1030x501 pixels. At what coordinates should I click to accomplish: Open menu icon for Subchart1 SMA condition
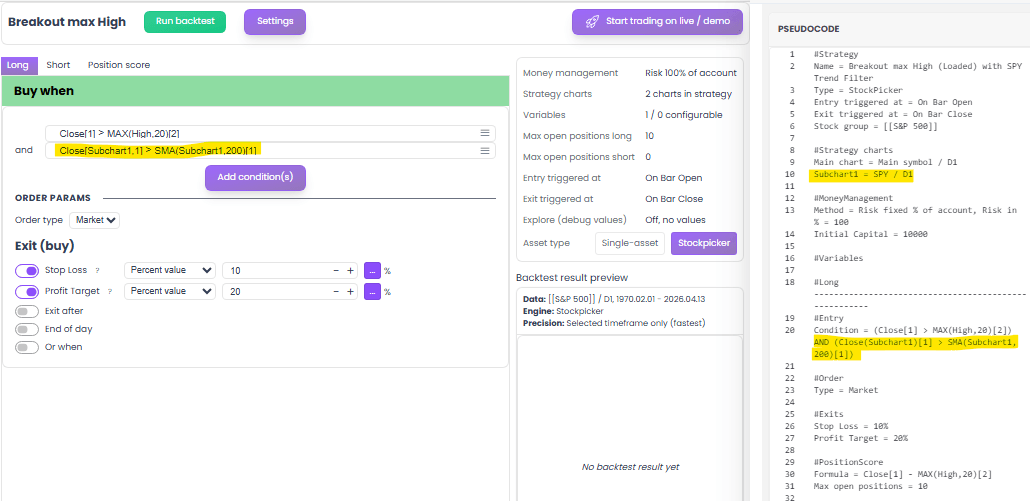[x=485, y=150]
